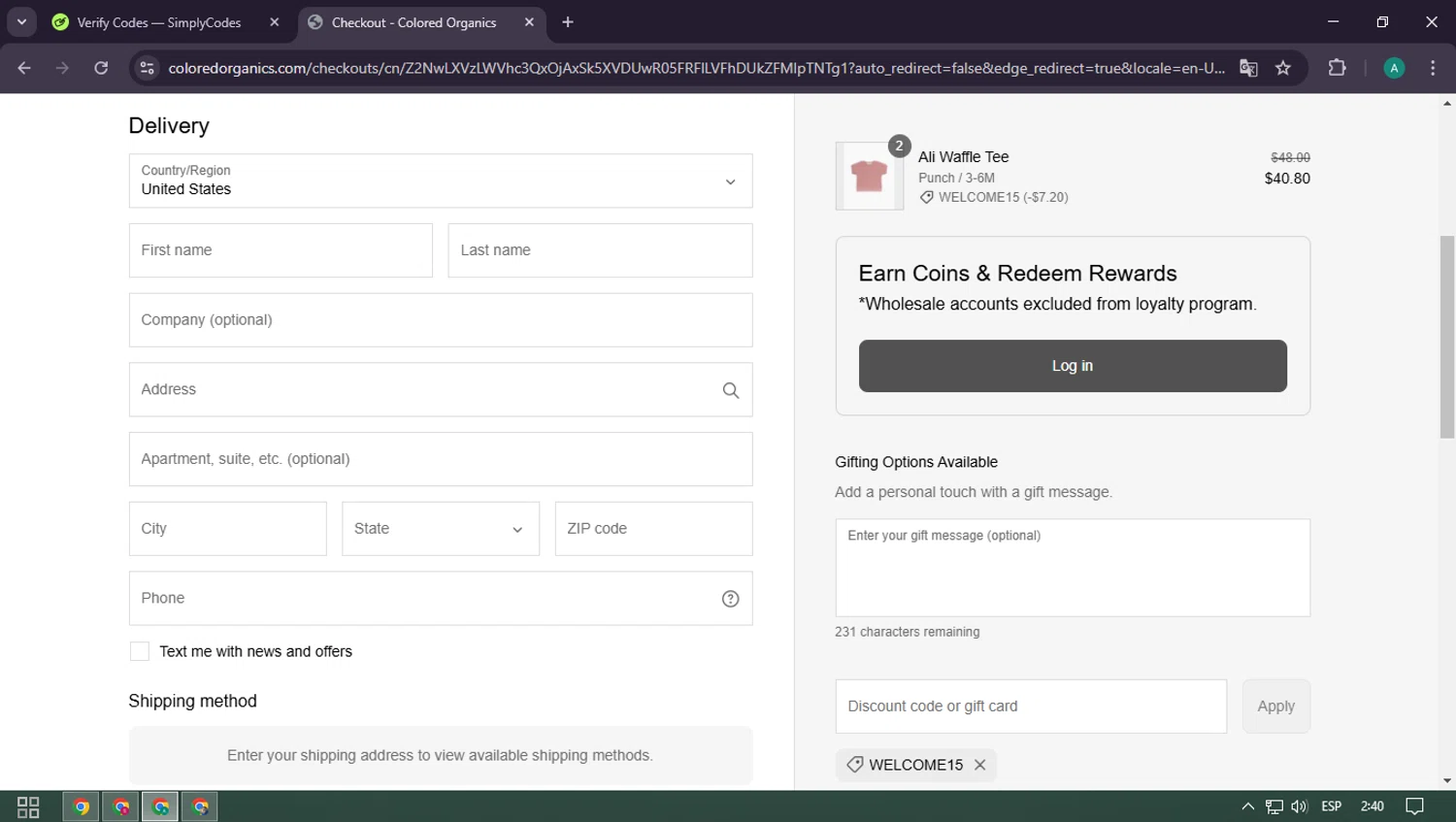Click the Apartment, suite, etc. field

(441, 459)
